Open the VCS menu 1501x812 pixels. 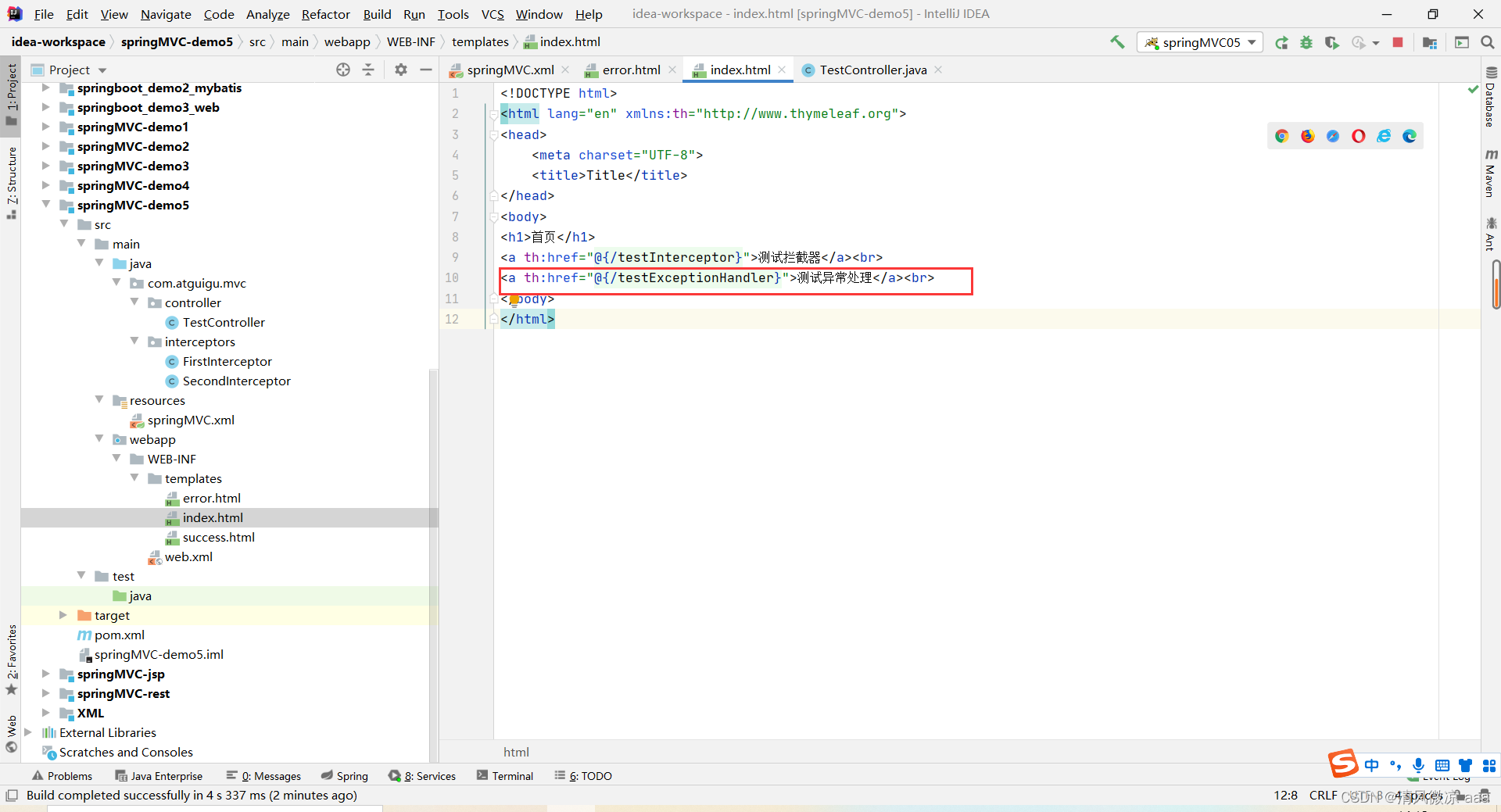[x=493, y=14]
